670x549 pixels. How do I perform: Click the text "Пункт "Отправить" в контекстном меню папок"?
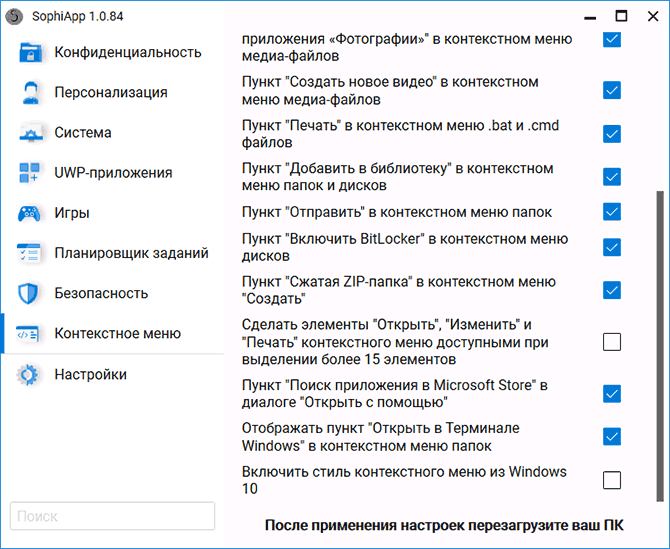397,212
